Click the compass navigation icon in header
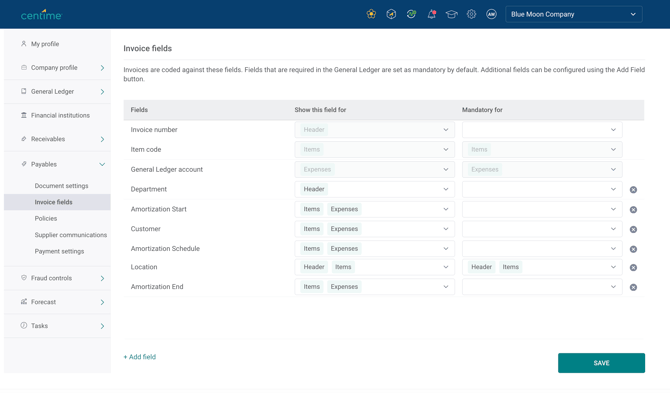Screen dimensions: 670x393 point(391,14)
